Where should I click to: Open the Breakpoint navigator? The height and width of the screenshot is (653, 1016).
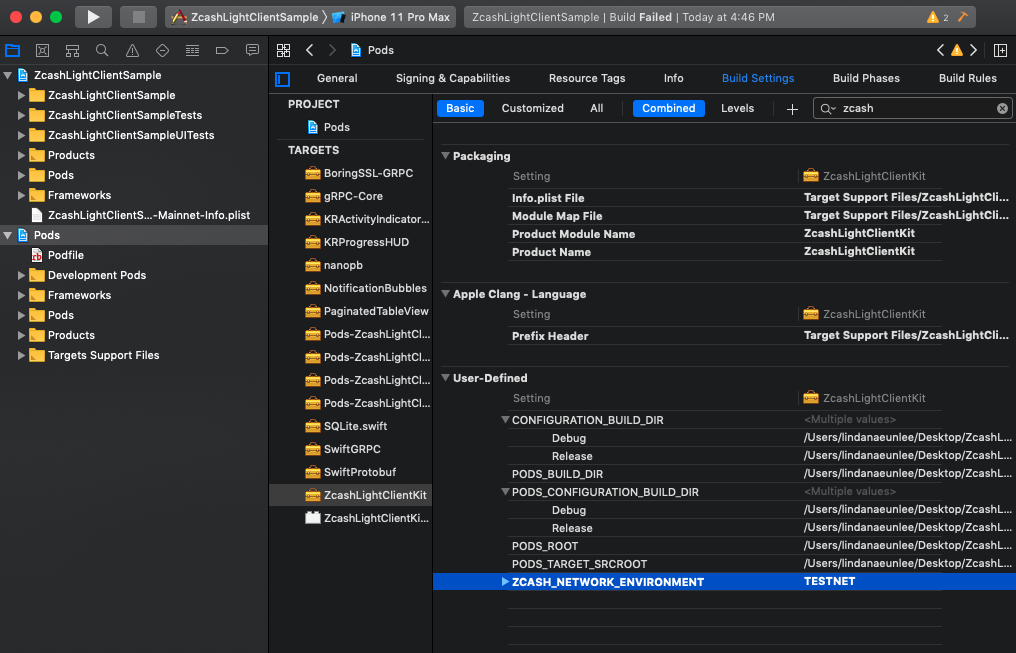pos(222,51)
